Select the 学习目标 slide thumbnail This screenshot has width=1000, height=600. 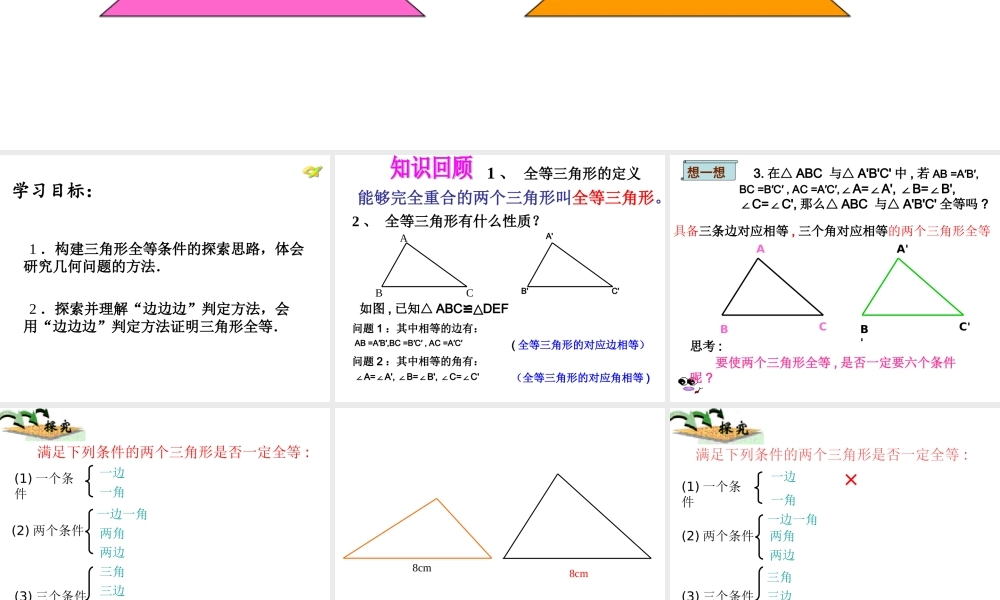pos(165,278)
